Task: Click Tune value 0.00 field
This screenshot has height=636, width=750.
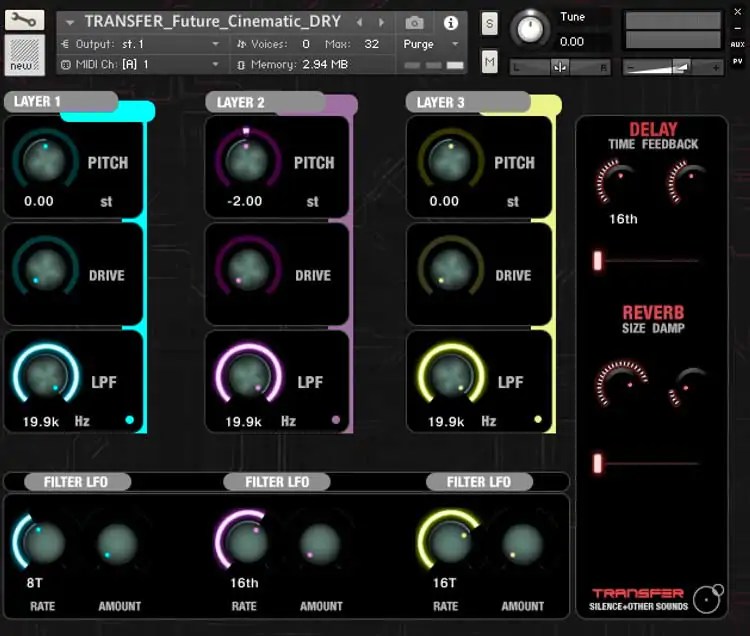Action: click(x=572, y=42)
